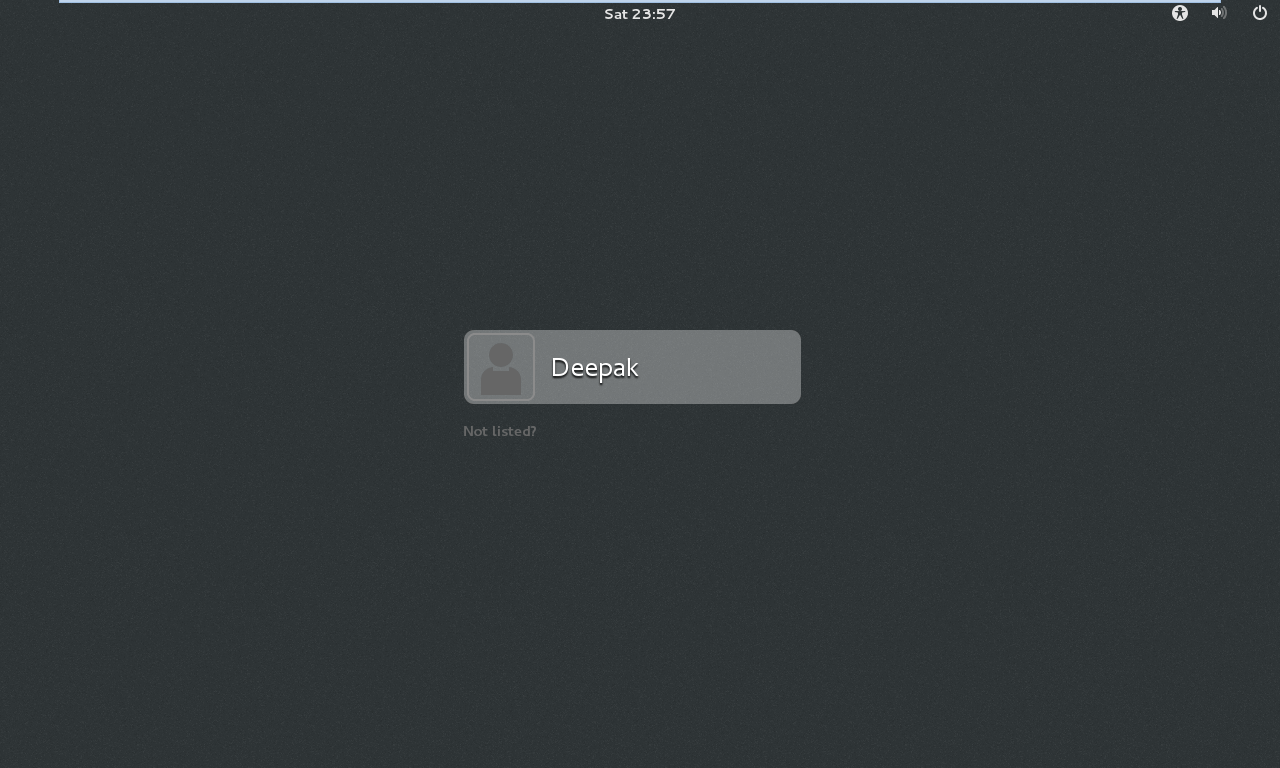The image size is (1280, 768).
Task: Click the name "Deepak" text
Action: pyautogui.click(x=595, y=367)
